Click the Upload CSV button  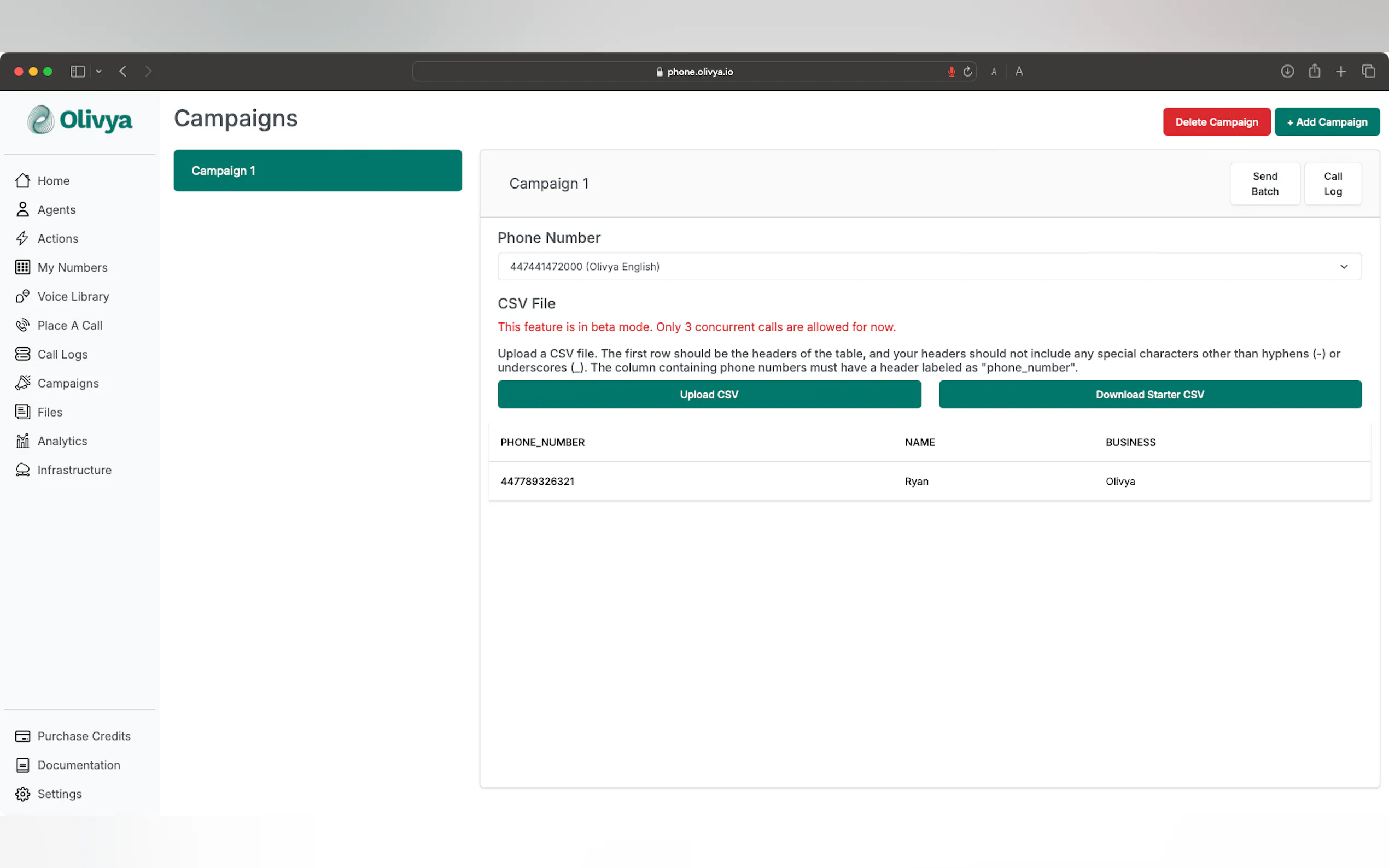pyautogui.click(x=709, y=395)
